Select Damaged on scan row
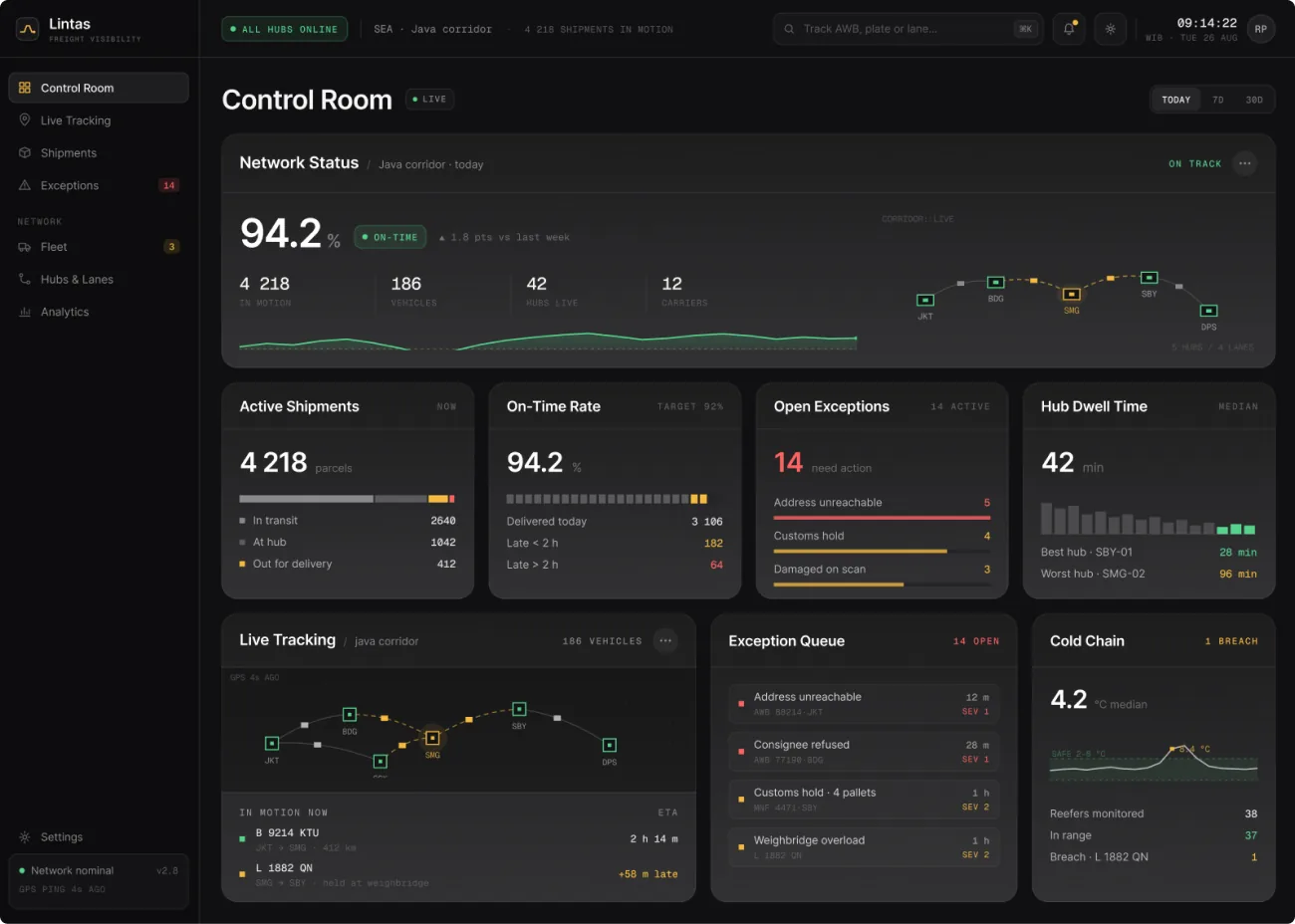Viewport: 1295px width, 924px height. [883, 576]
